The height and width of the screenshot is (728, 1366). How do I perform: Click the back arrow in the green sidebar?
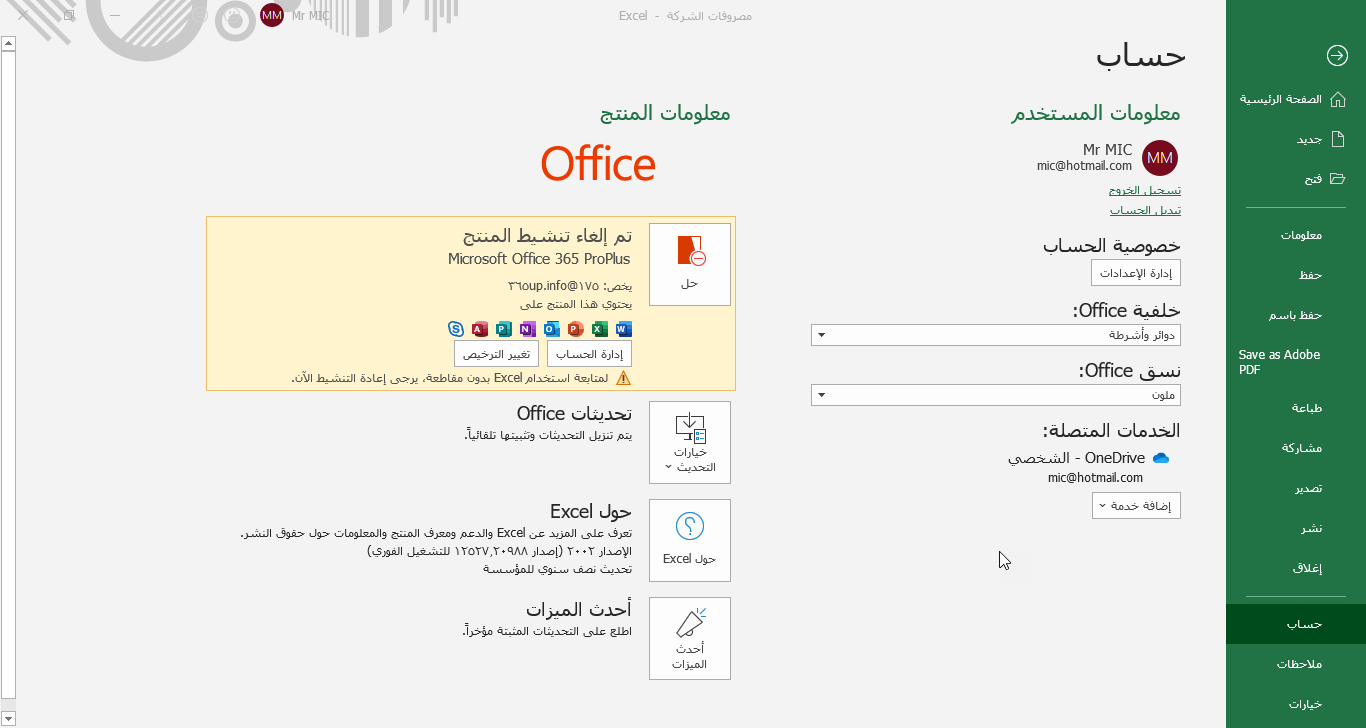1337,56
